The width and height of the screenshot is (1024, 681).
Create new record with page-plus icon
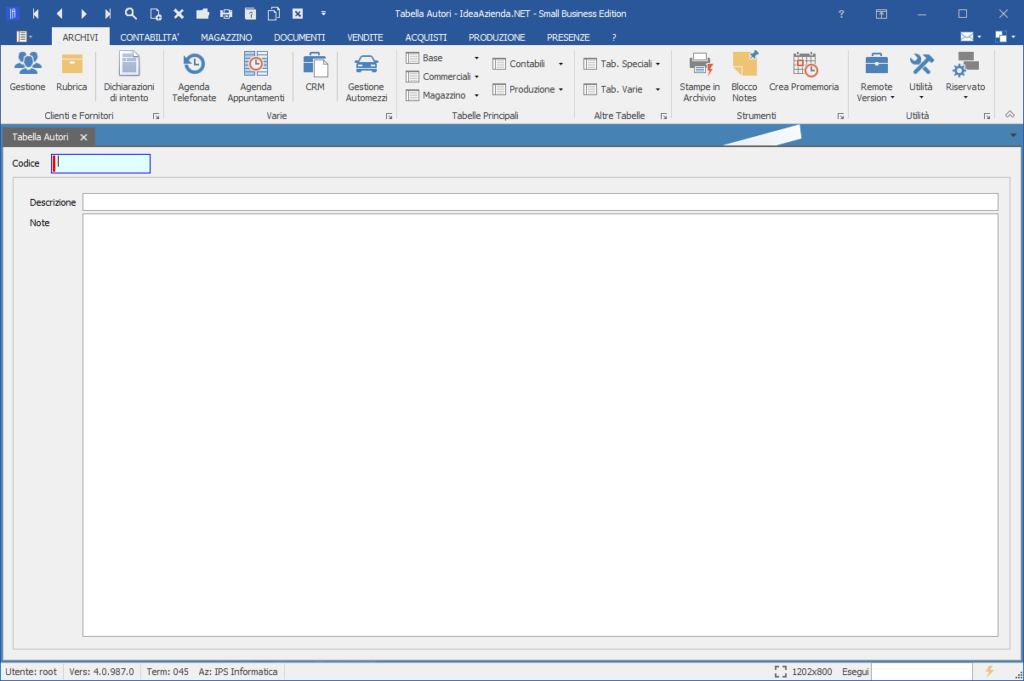[x=155, y=13]
